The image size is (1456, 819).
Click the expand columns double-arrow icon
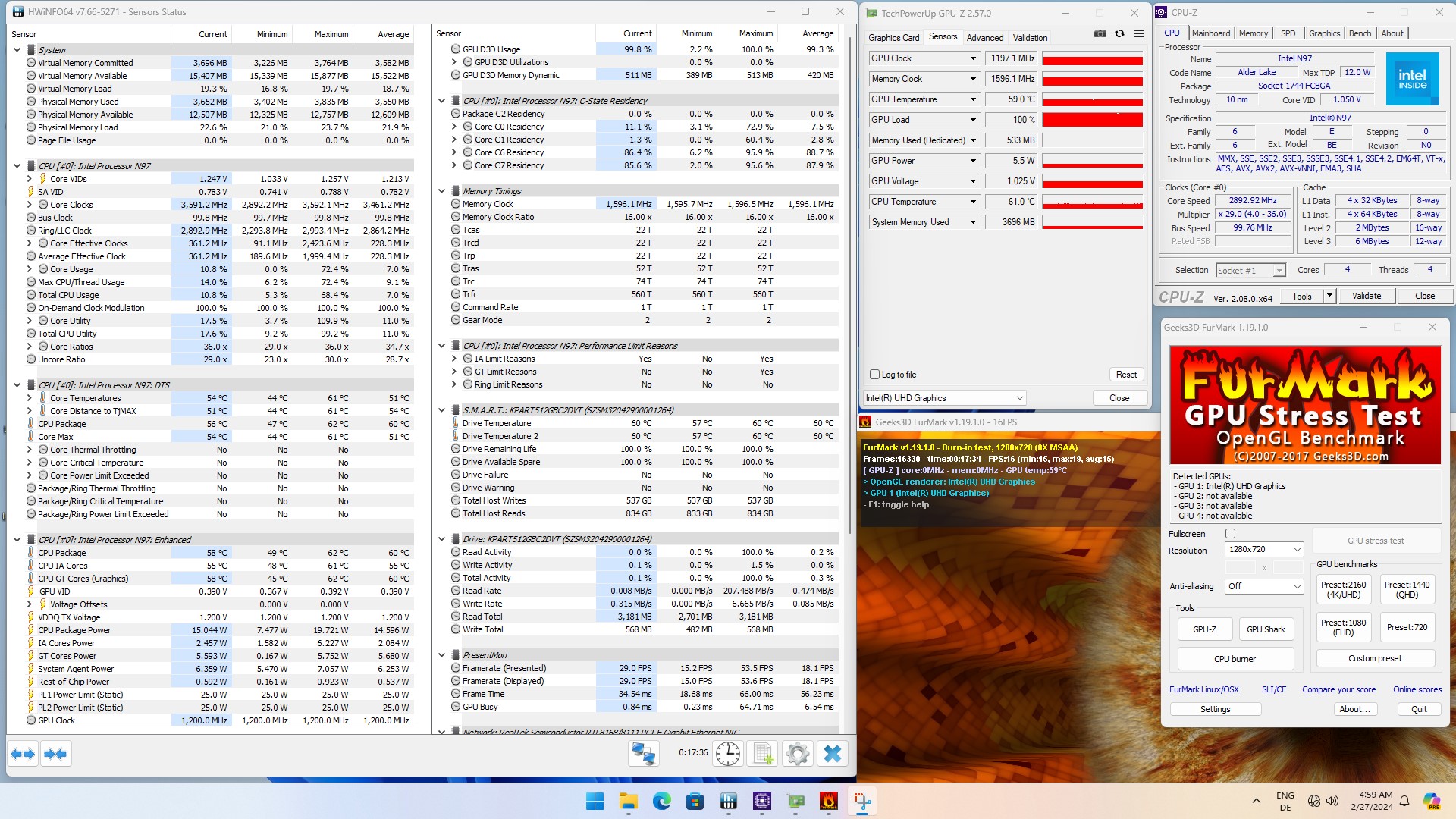tap(23, 754)
